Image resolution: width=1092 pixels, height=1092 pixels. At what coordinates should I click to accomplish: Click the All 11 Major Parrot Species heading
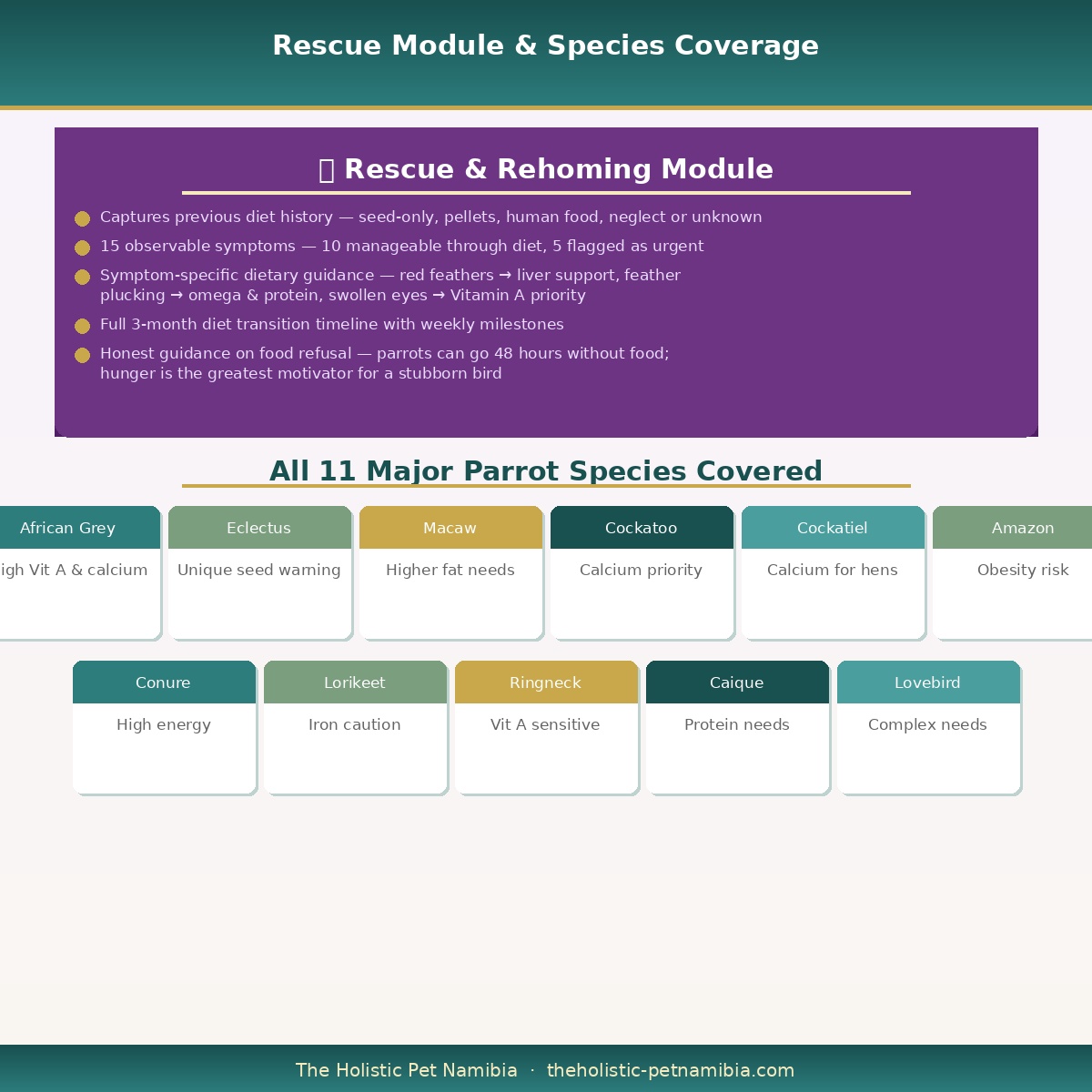(546, 471)
